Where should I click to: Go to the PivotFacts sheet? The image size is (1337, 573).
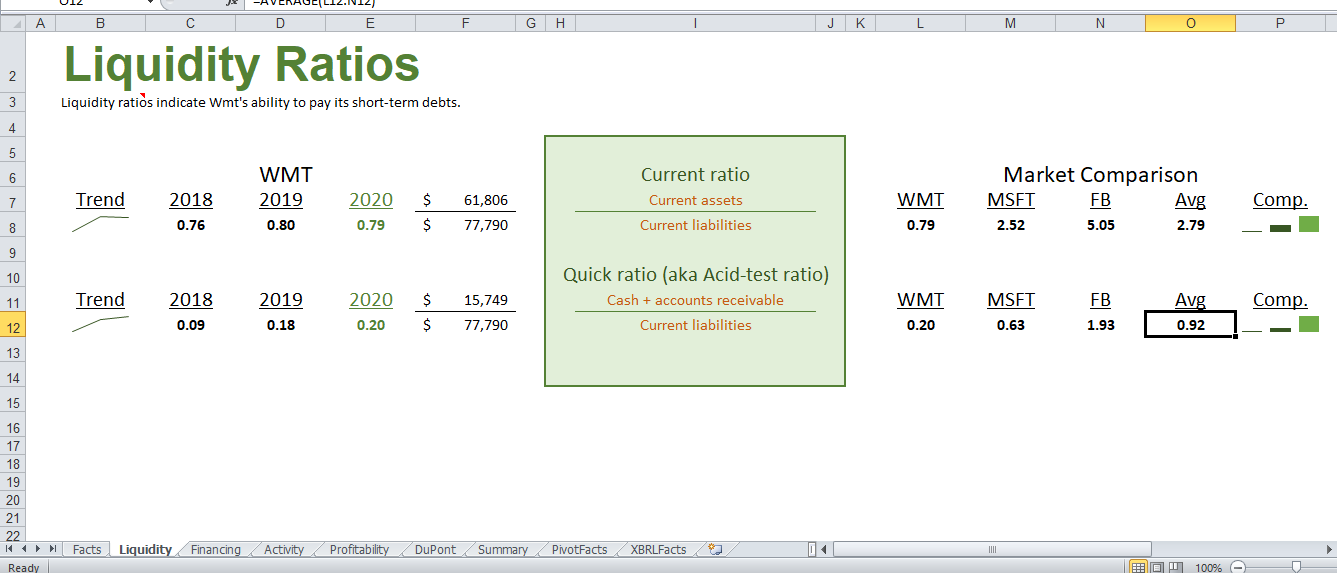pyautogui.click(x=579, y=549)
